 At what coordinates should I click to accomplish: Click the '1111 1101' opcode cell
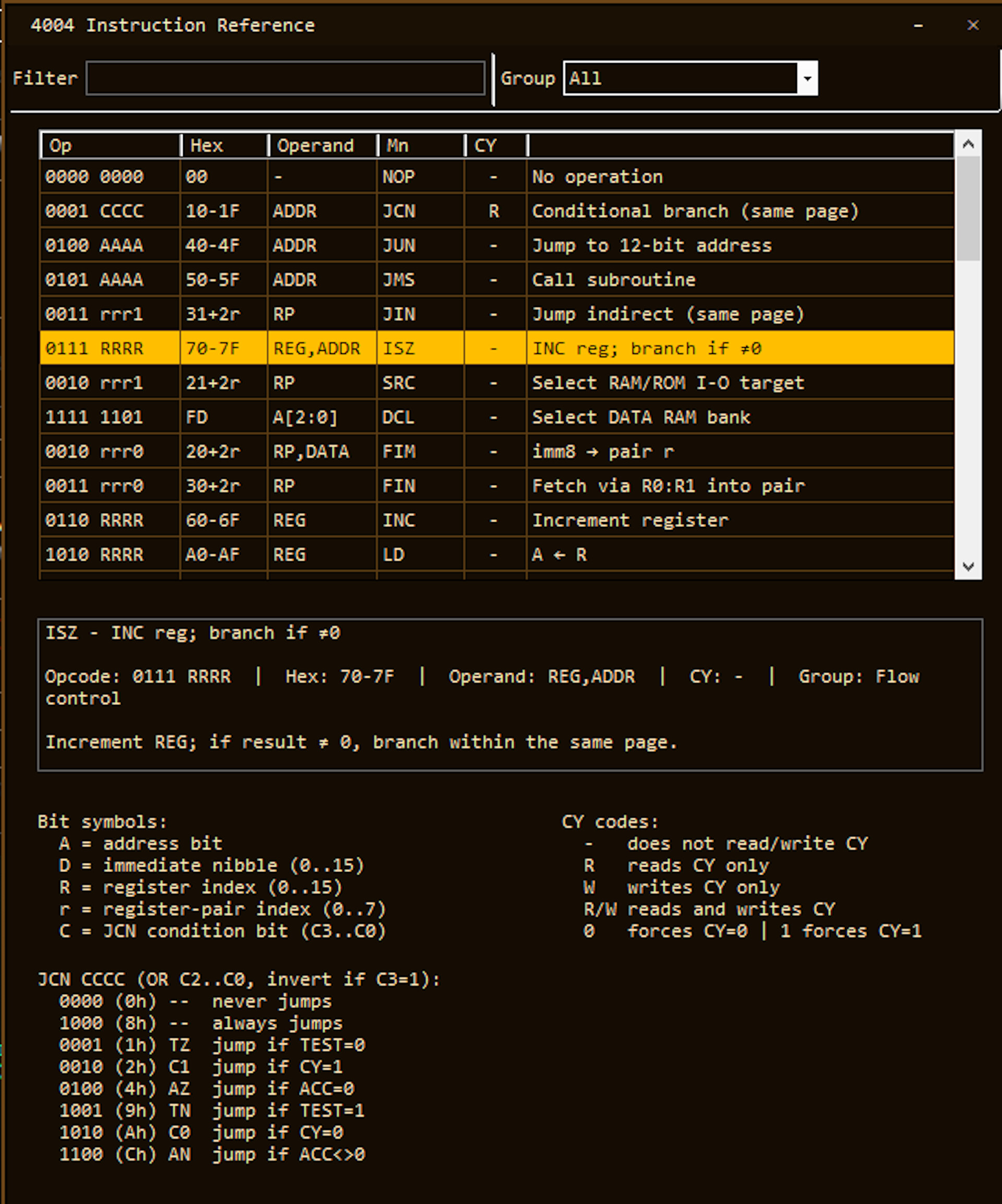pyautogui.click(x=110, y=417)
